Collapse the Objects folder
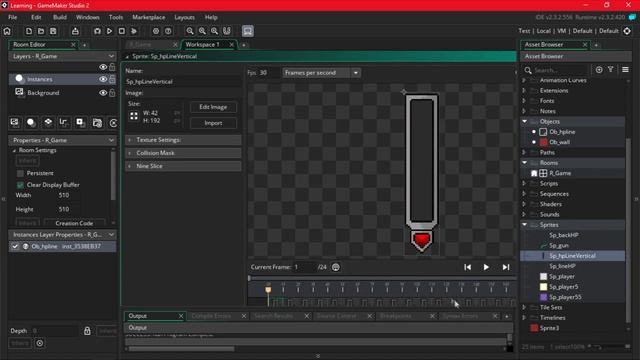 [524, 121]
